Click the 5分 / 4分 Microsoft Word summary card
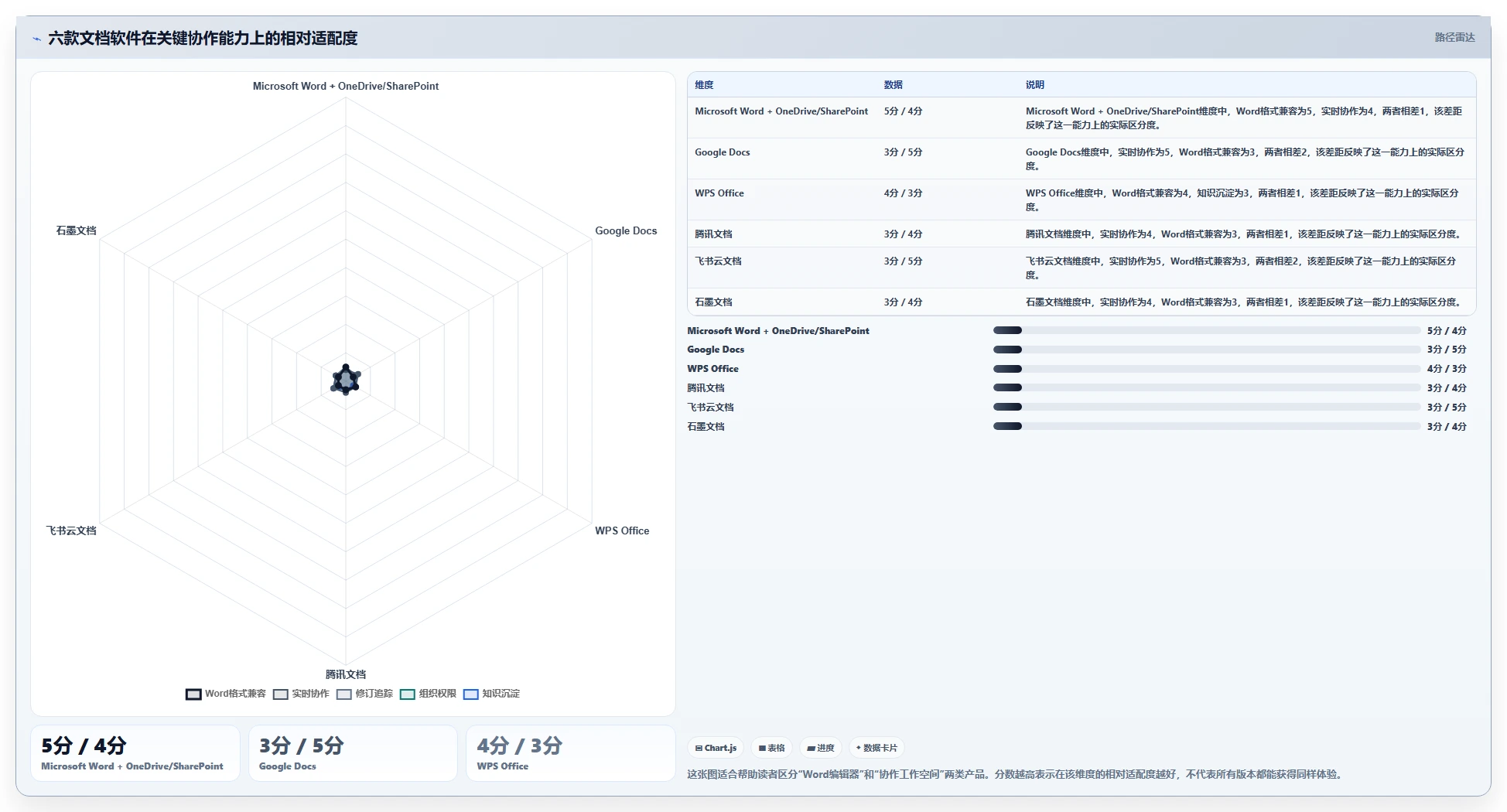This screenshot has width=1507, height=812. click(135, 753)
